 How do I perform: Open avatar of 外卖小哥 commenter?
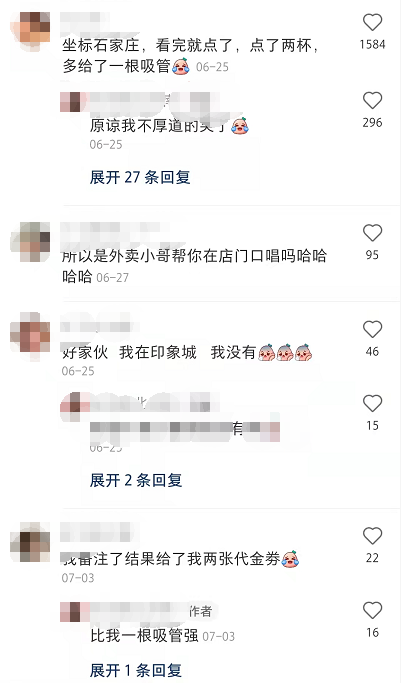[x=30, y=242]
